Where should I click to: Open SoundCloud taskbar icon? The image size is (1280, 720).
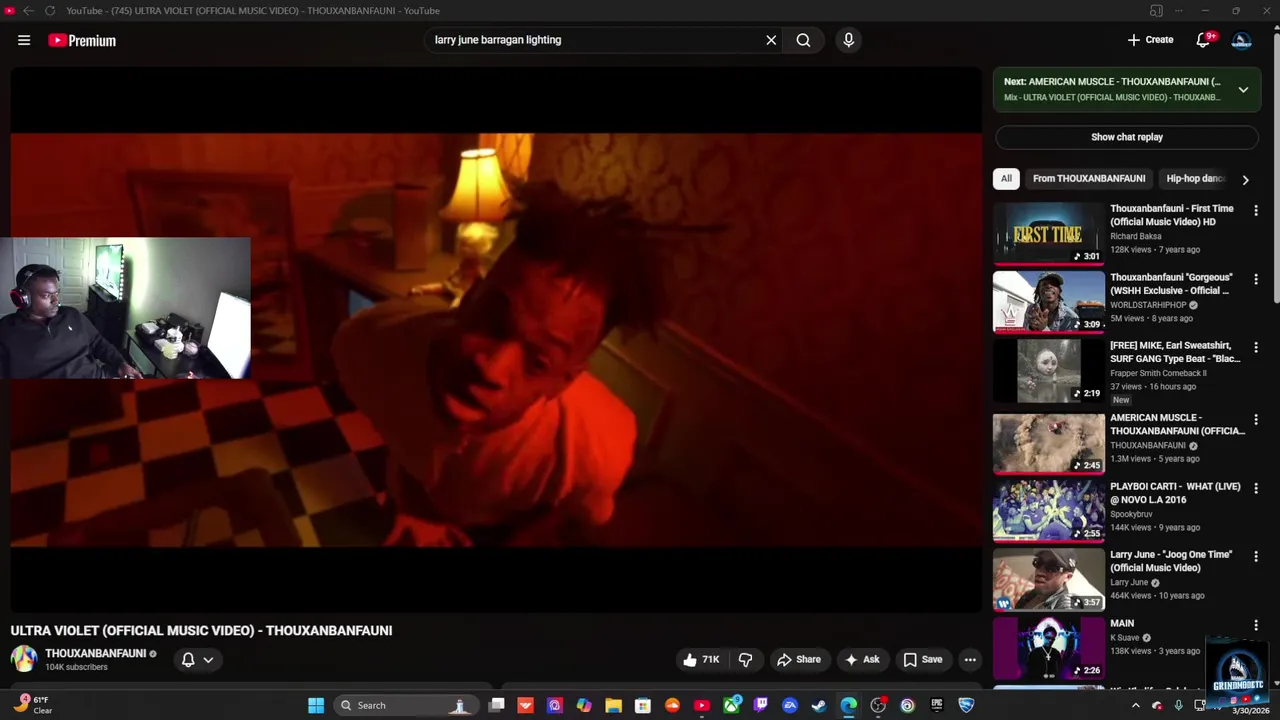(x=672, y=705)
